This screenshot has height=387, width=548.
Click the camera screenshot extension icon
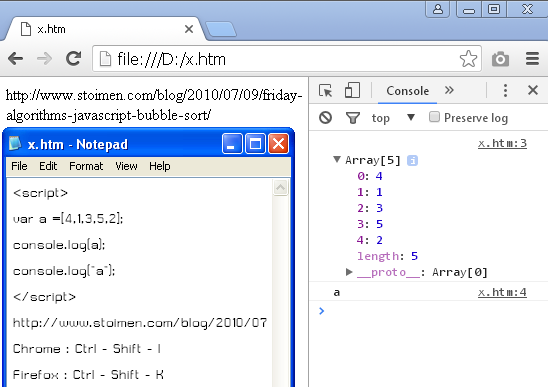[x=500, y=59]
